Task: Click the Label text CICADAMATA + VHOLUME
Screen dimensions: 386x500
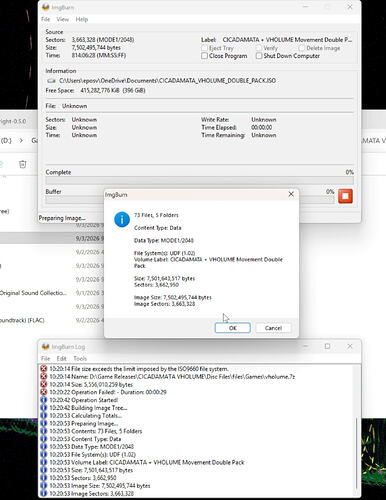Action: [287, 40]
